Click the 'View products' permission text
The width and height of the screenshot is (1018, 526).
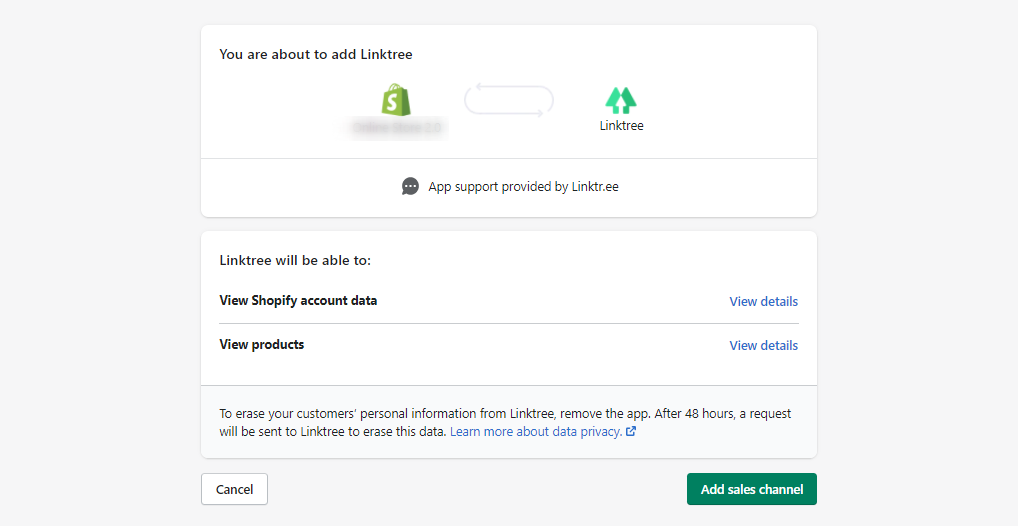[262, 344]
